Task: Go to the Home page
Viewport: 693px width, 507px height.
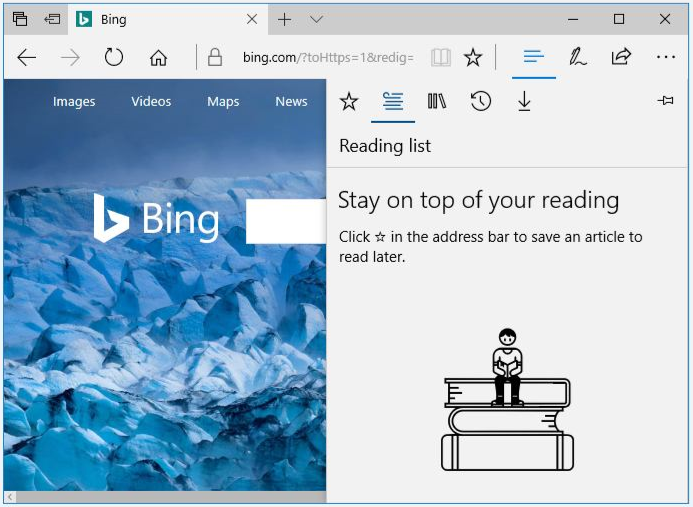Action: (158, 57)
